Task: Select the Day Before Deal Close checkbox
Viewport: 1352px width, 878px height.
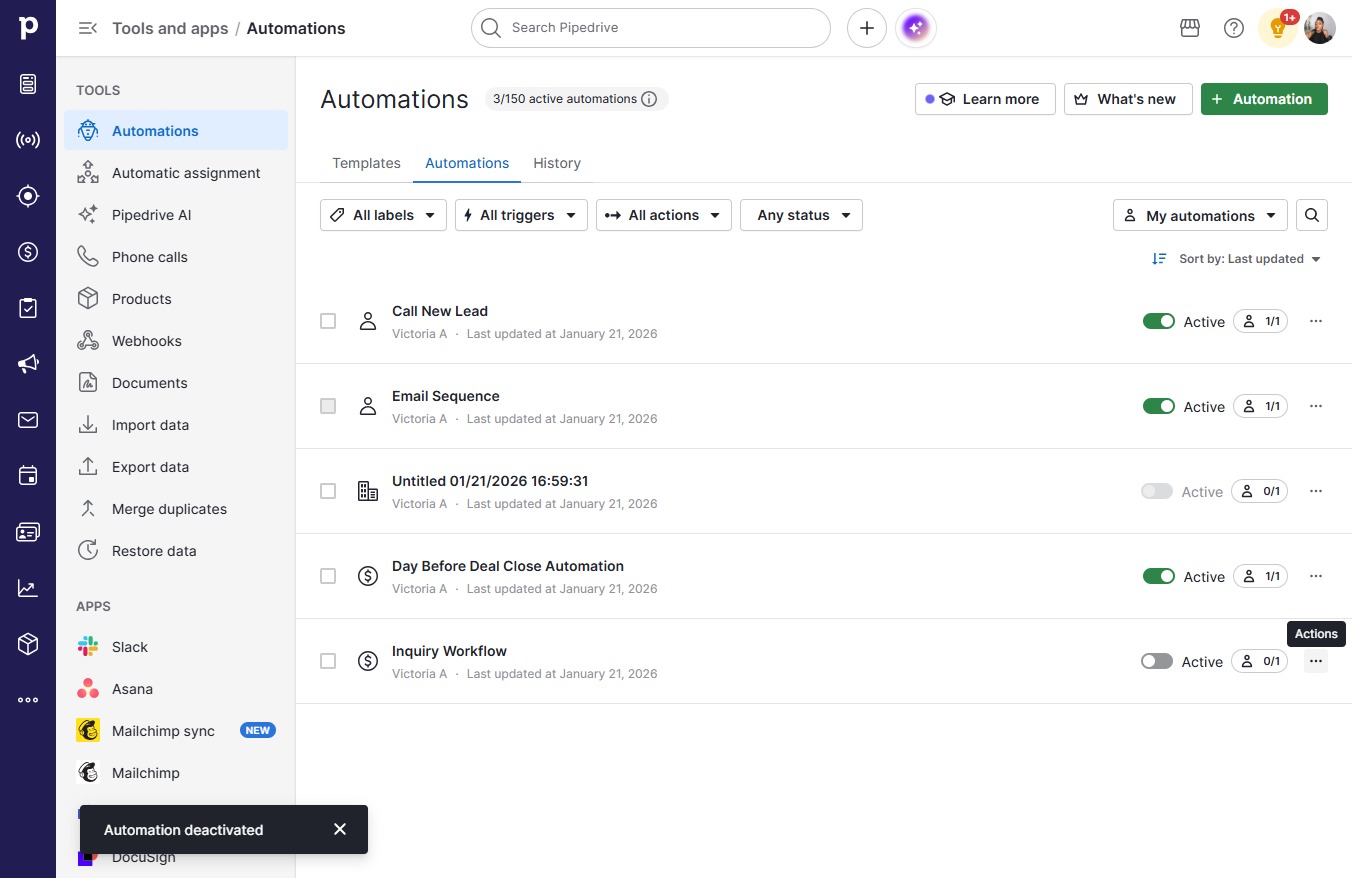Action: pos(328,576)
